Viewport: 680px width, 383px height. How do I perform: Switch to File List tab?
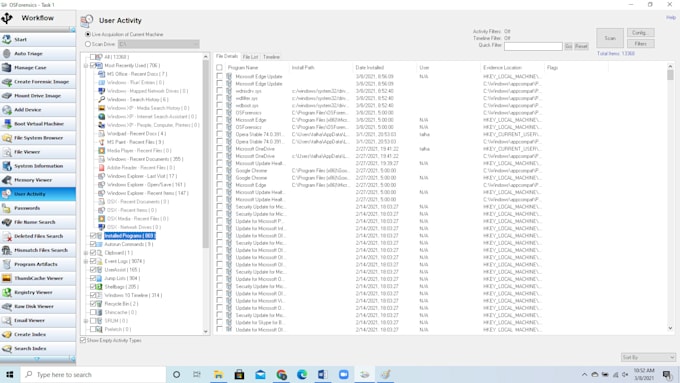pyautogui.click(x=250, y=57)
